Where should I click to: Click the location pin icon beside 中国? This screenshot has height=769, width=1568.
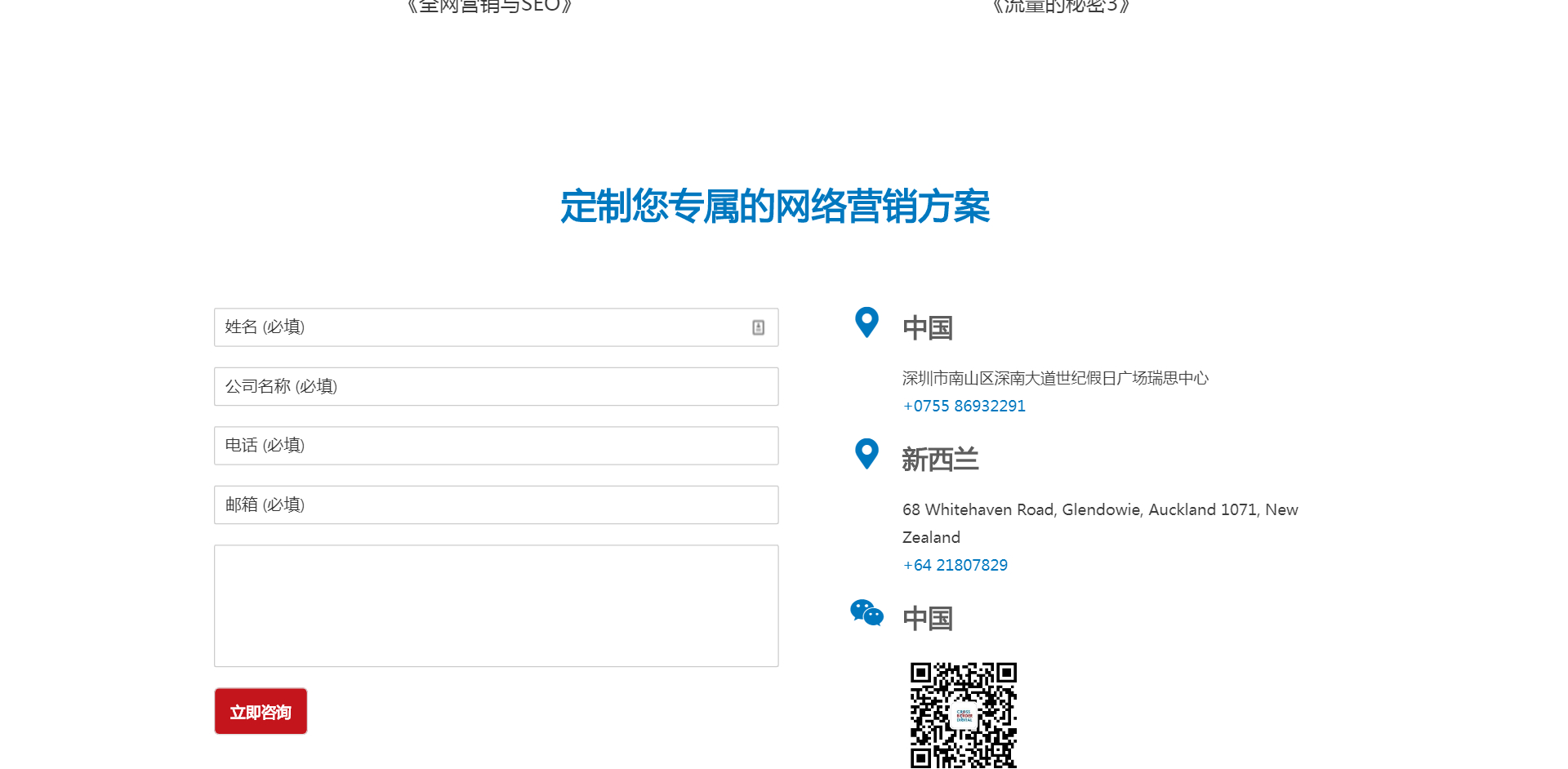(866, 322)
